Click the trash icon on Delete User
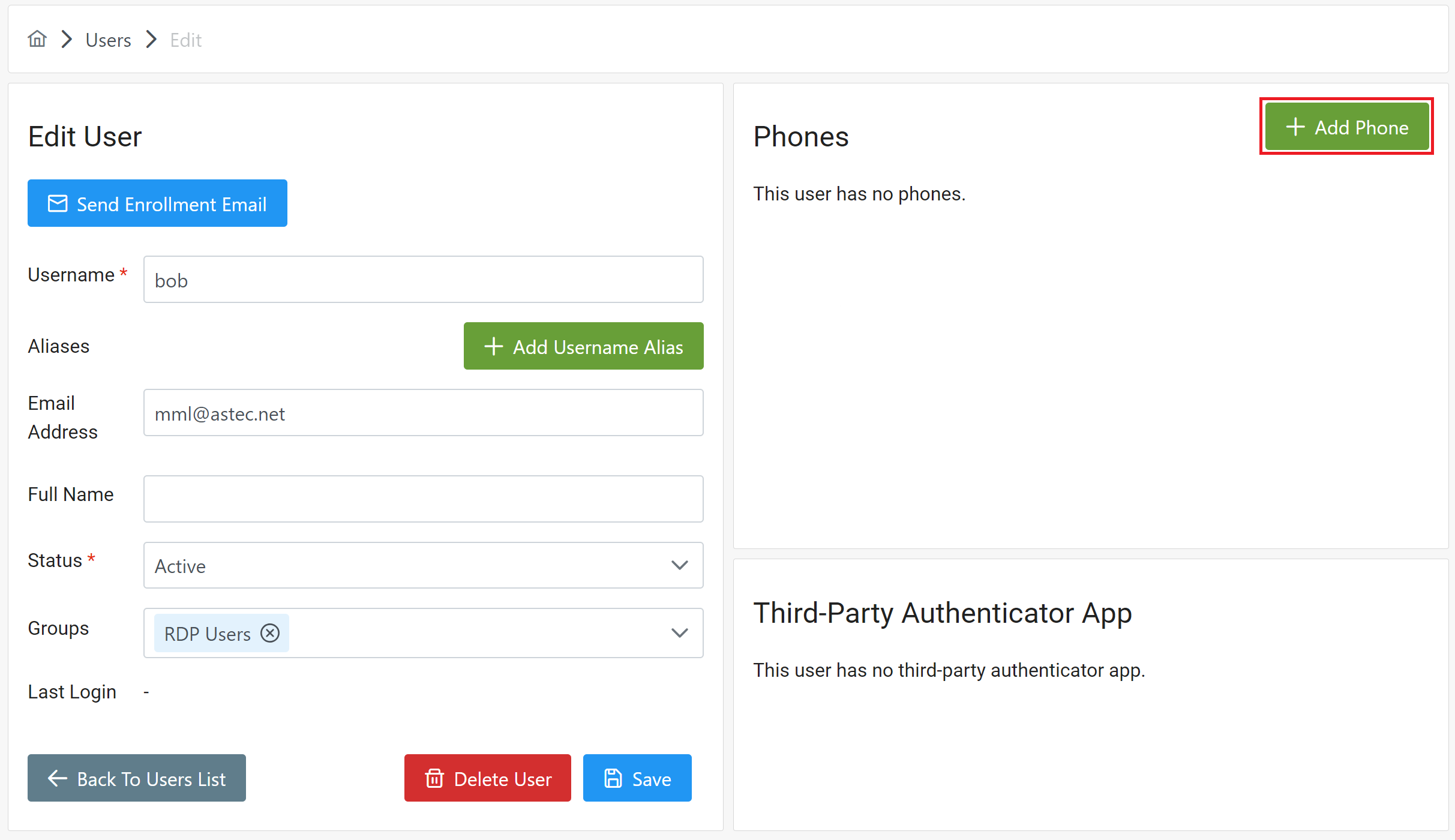 434,779
